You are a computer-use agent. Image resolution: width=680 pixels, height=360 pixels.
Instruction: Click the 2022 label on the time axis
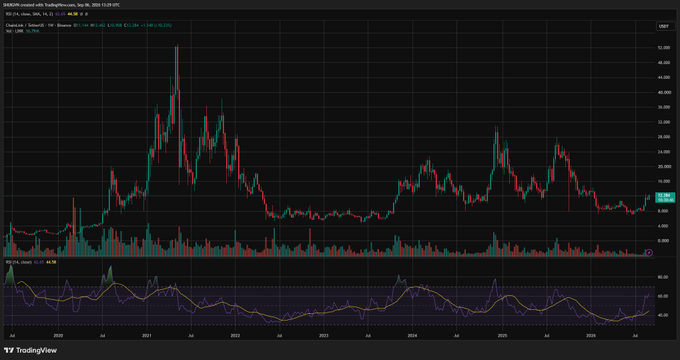(235, 336)
